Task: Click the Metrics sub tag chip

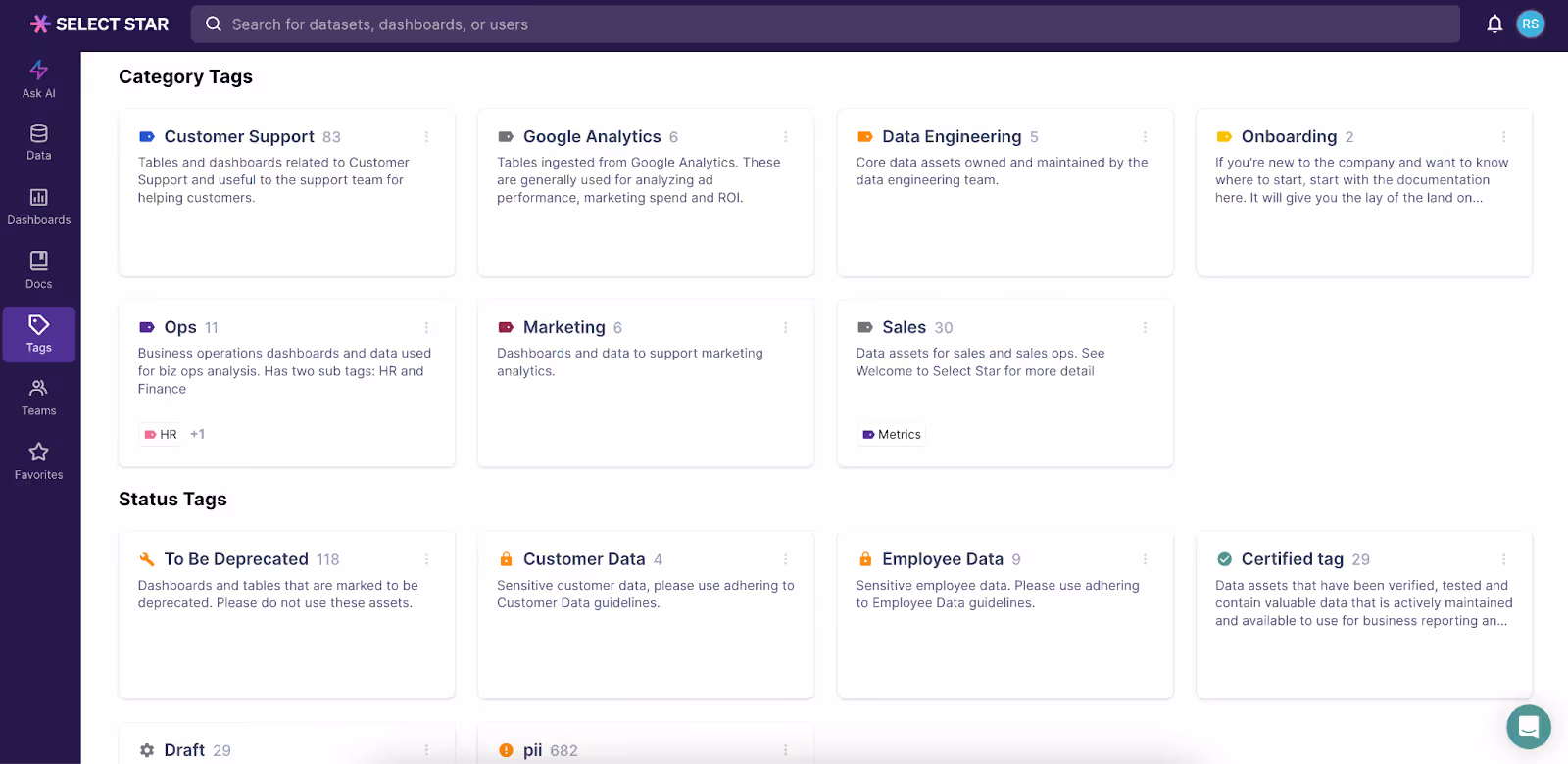Action: coord(892,434)
